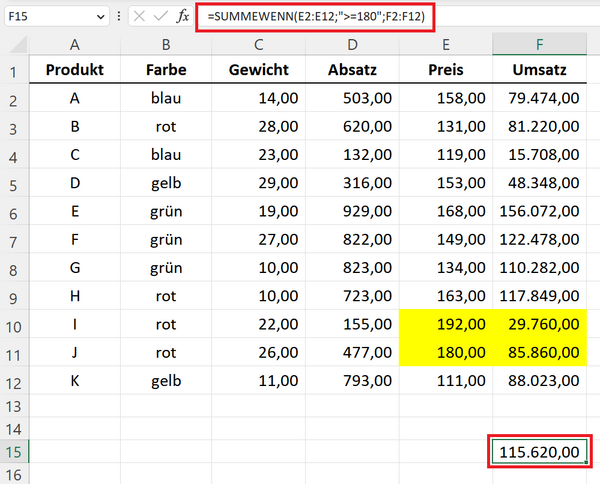Image resolution: width=600 pixels, height=484 pixels.
Task: Select Gewicht cell 14,00
Action: (259, 98)
